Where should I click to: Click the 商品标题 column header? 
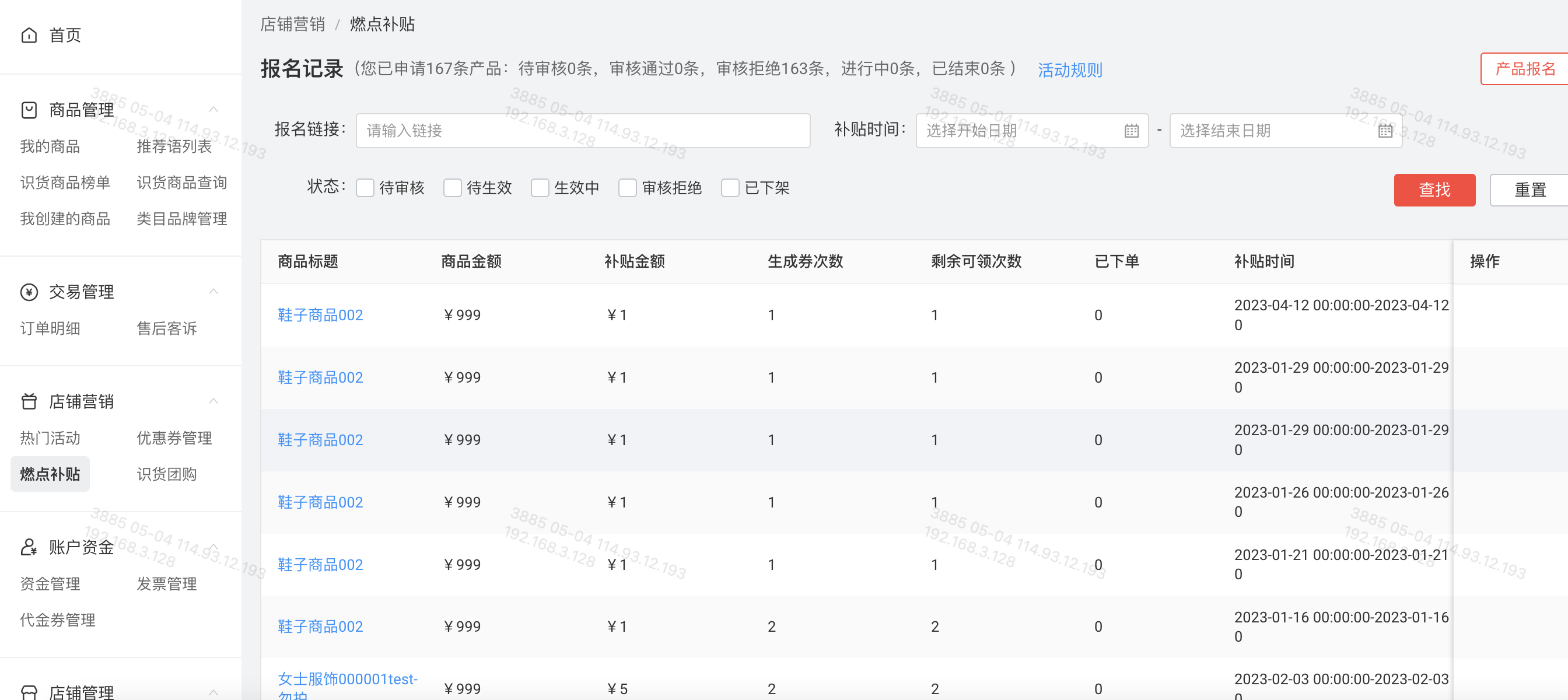click(x=308, y=262)
